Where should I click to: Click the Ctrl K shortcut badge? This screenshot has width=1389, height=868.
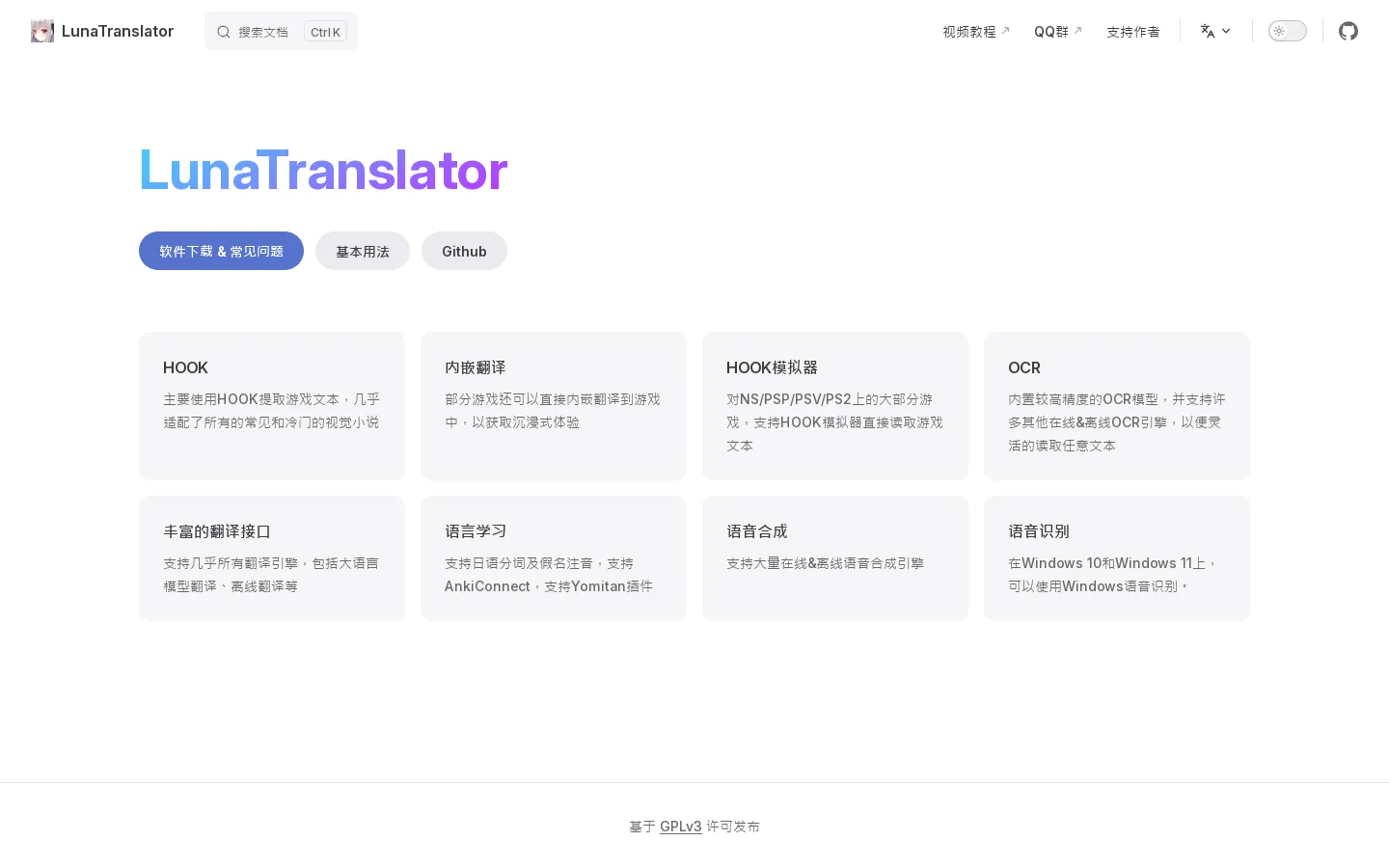pyautogui.click(x=325, y=32)
